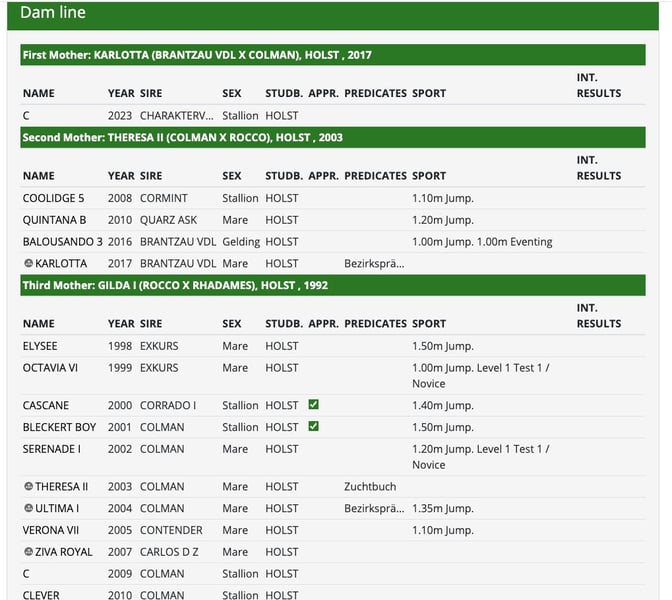Open the ELYSEE horse entry
The image size is (672, 600).
42,346
